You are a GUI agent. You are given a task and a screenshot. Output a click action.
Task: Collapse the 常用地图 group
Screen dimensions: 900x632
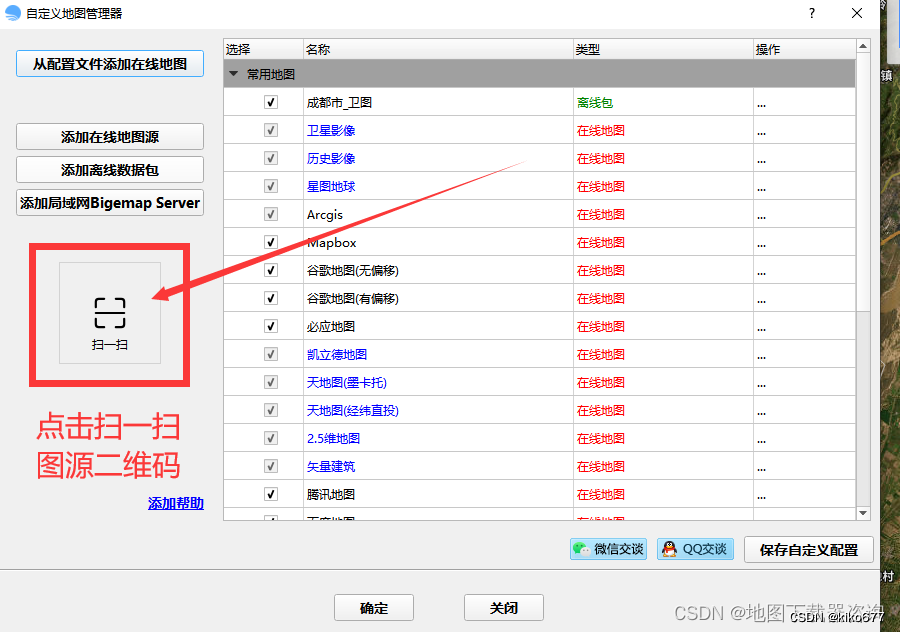click(x=233, y=74)
